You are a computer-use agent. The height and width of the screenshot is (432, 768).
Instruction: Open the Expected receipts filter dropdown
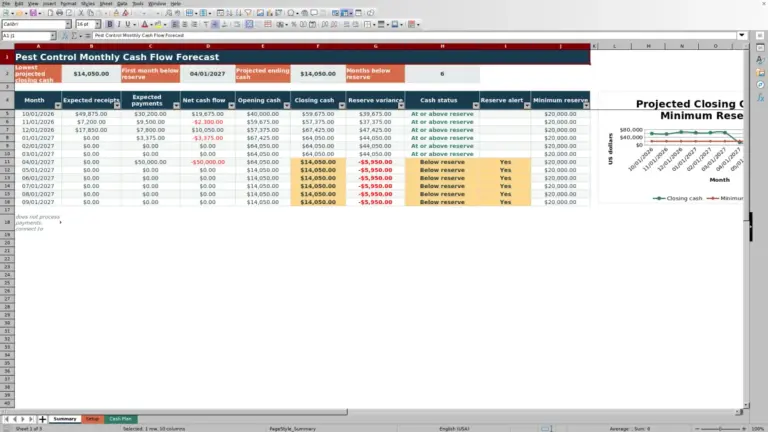tap(117, 106)
